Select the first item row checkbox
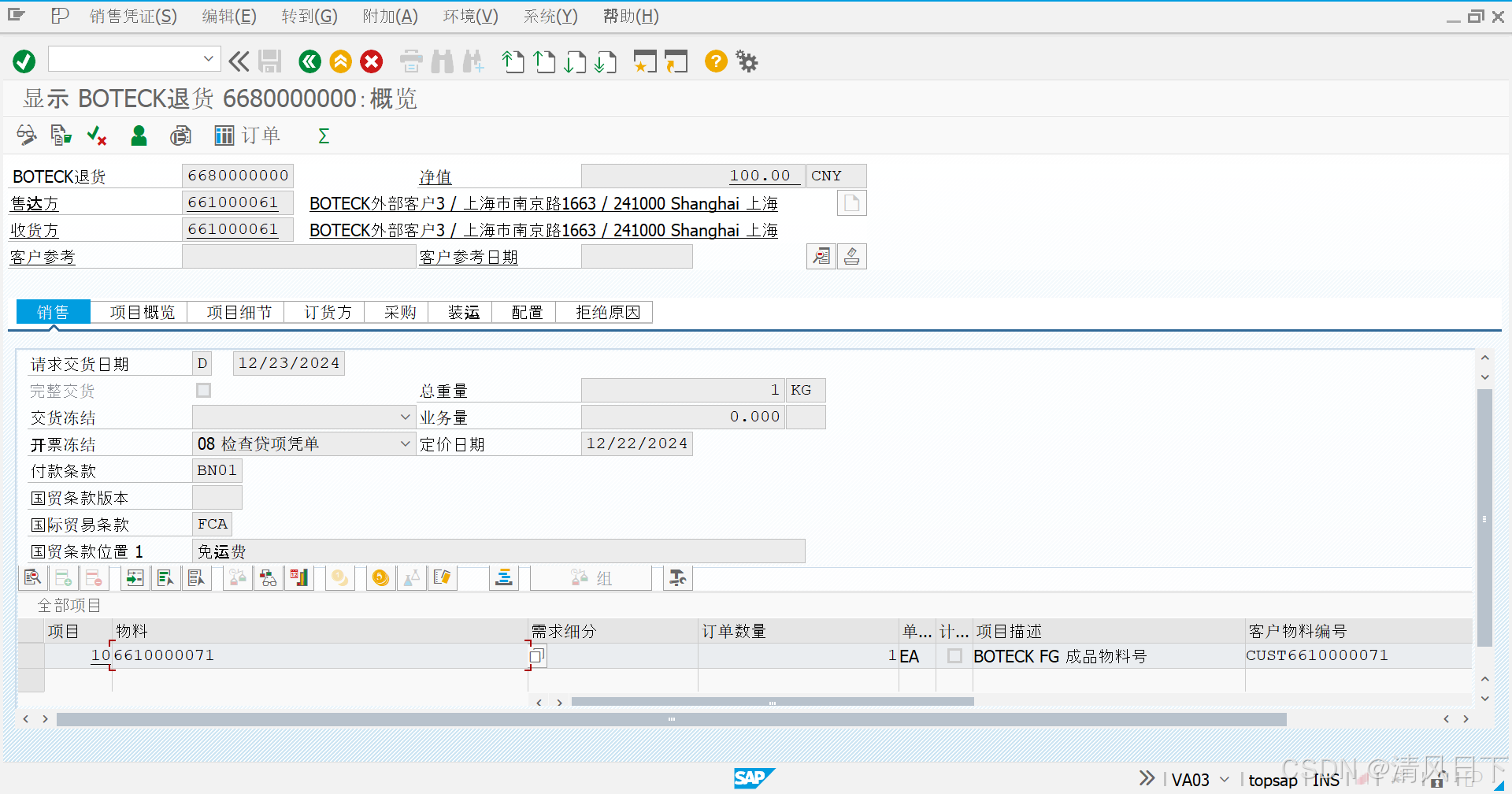The image size is (1512, 794). [31, 655]
